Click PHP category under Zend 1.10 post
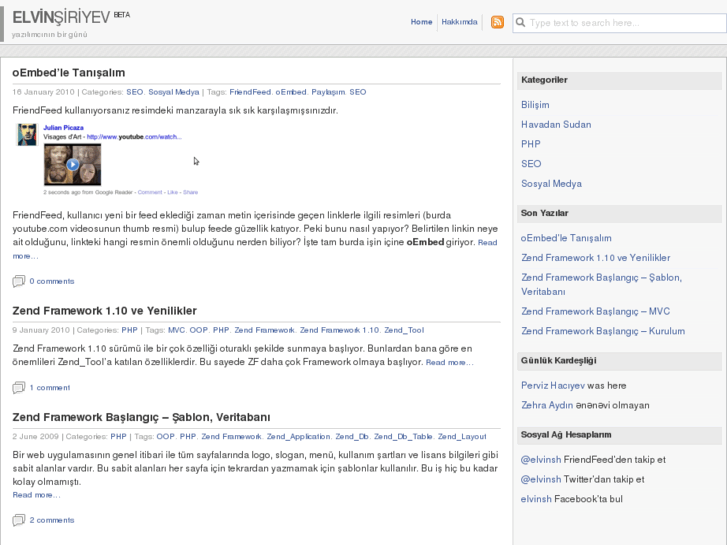This screenshot has height=545, width=727. (129, 330)
